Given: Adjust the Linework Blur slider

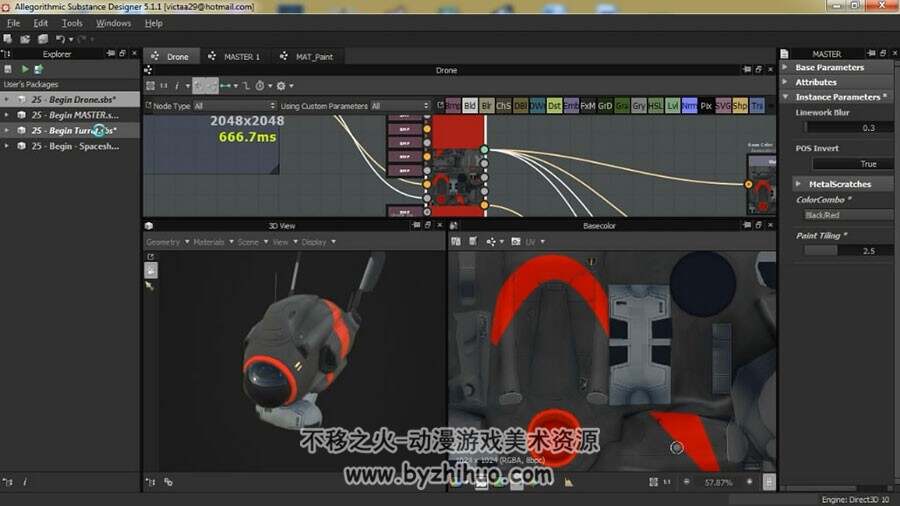Looking at the screenshot, I should [x=848, y=127].
